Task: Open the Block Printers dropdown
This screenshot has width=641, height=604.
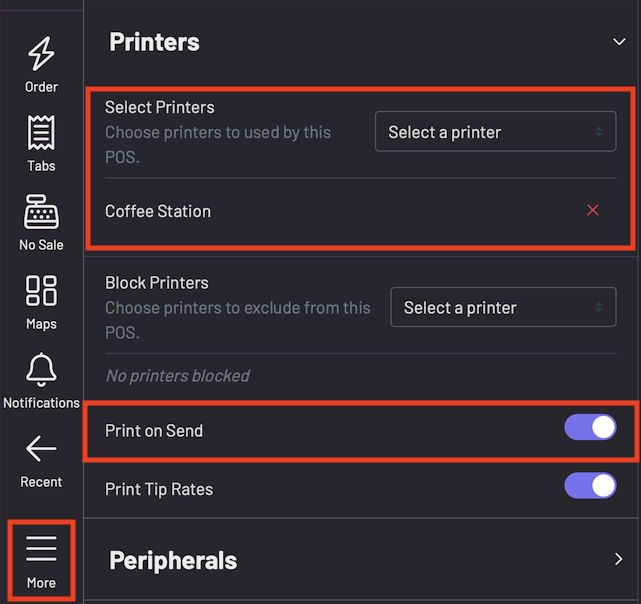Action: tap(503, 308)
